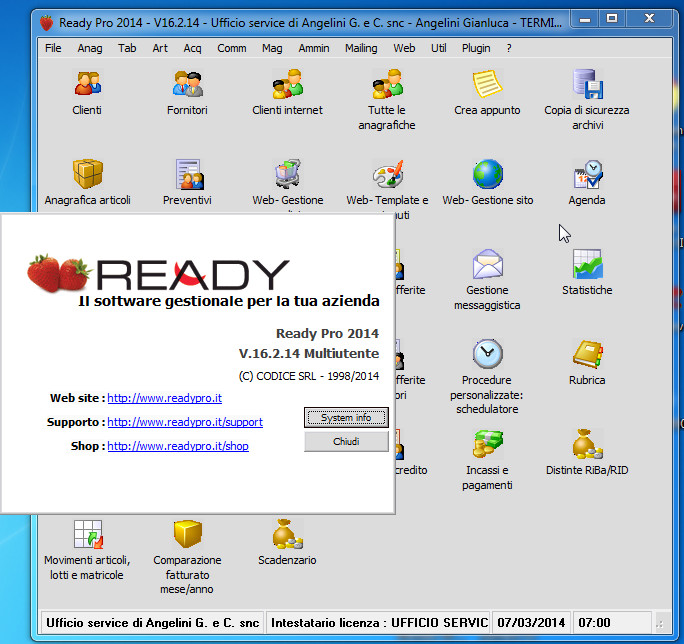Open the Scadenzario icon
Viewport: 684px width, 644px height.
pyautogui.click(x=287, y=533)
